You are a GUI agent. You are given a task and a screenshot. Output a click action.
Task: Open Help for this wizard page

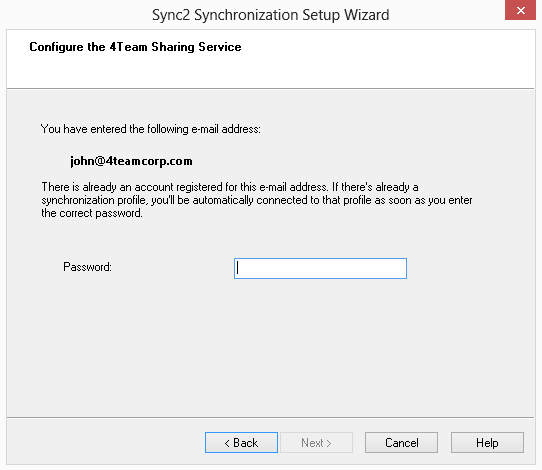coord(487,442)
